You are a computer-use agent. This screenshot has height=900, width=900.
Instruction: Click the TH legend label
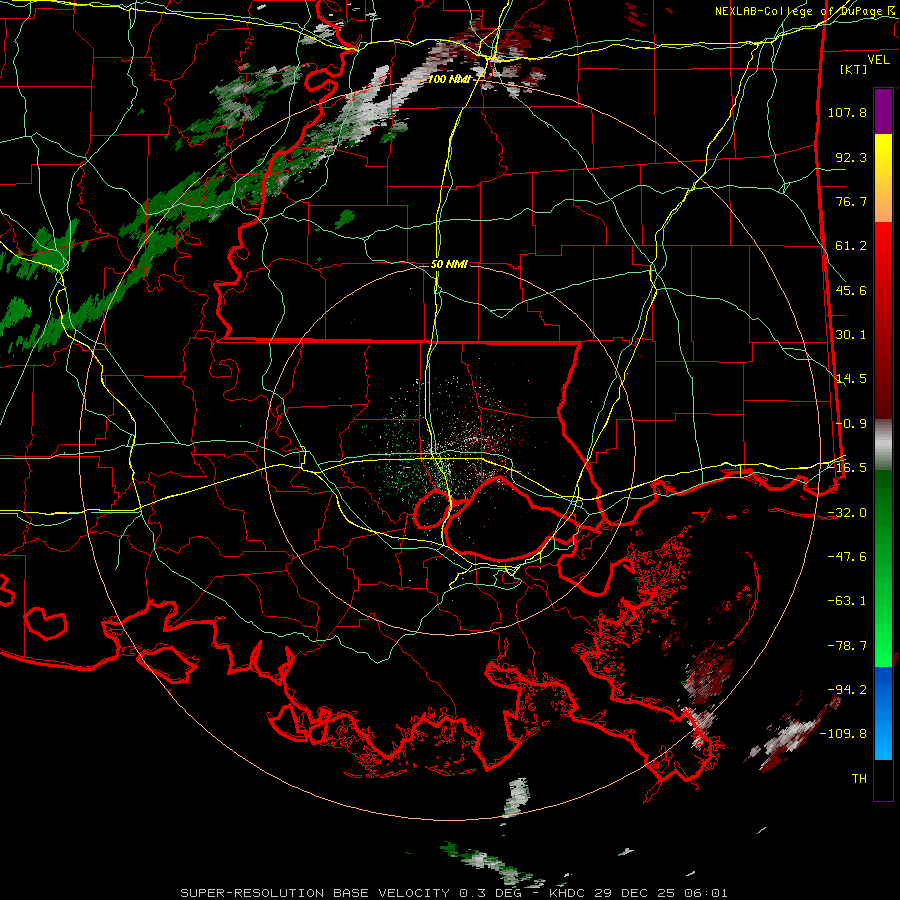pos(859,779)
